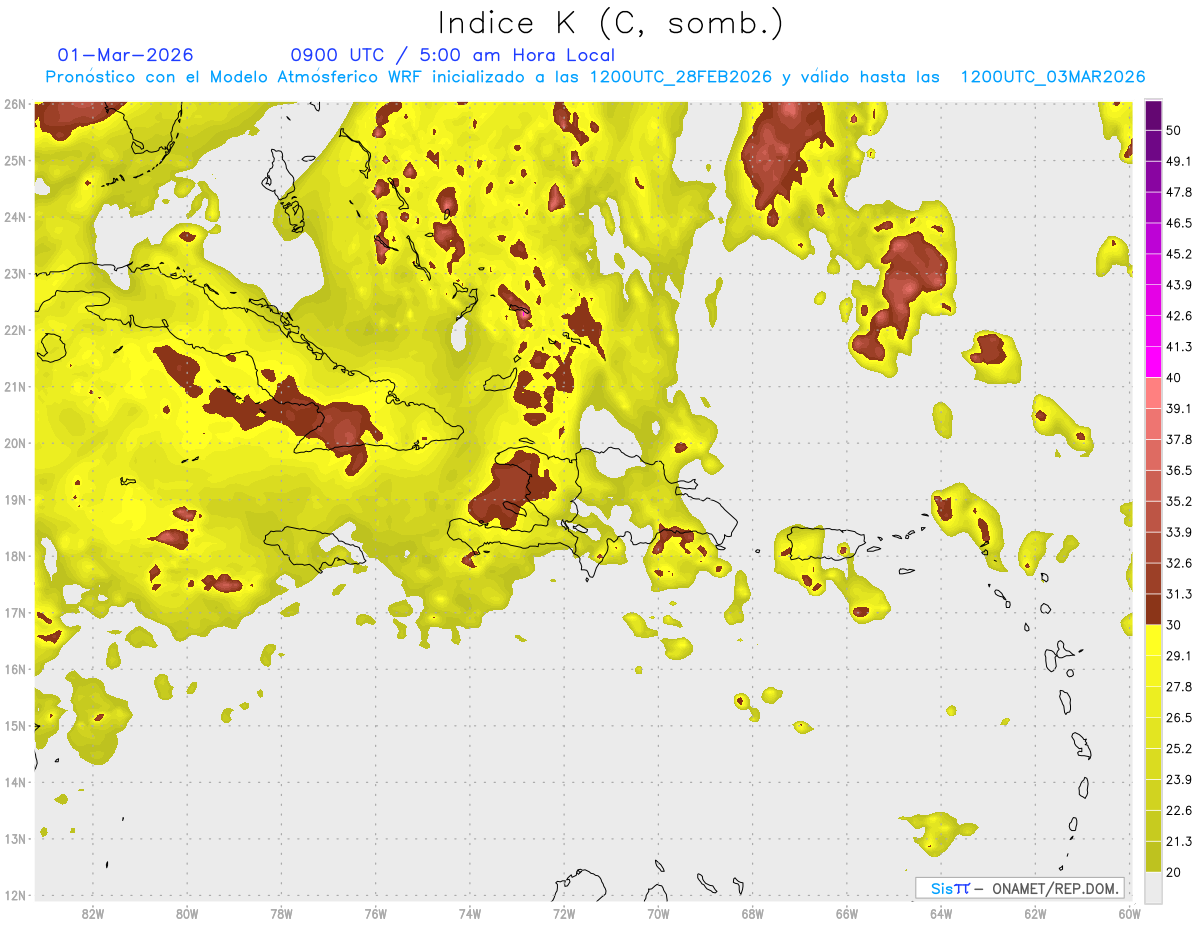The image size is (1200, 927).
Task: Click '0900 UTC / 5:00 am Hora Local'
Action: click(452, 55)
